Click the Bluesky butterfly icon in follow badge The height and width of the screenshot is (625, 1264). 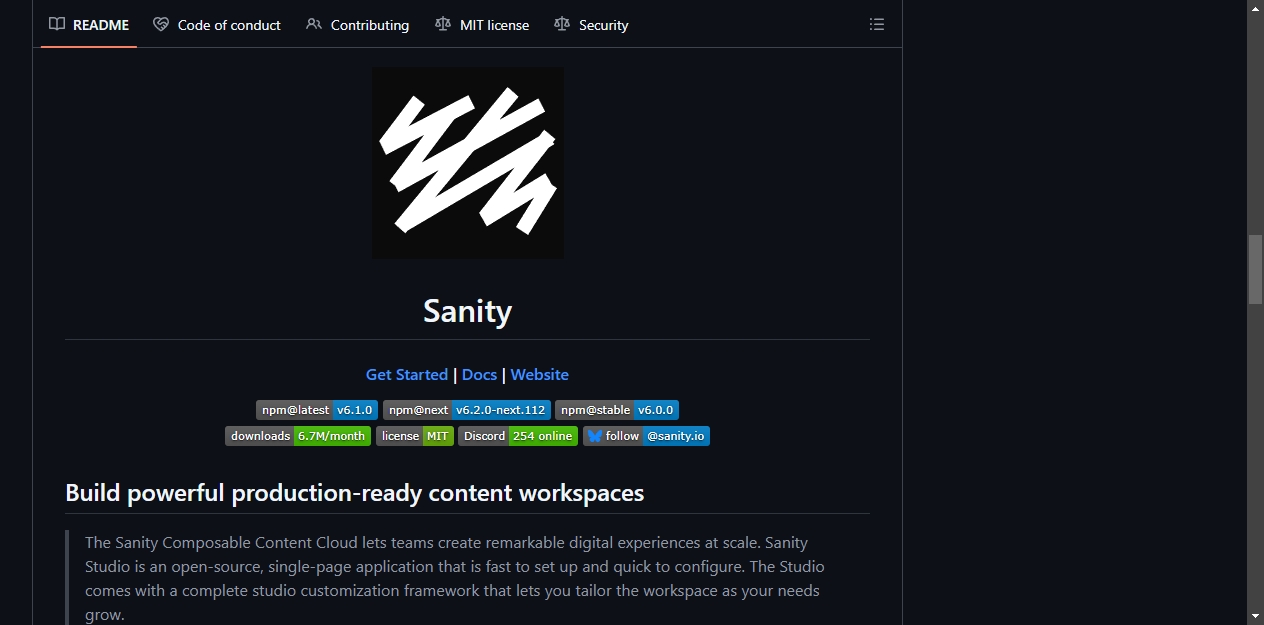595,436
